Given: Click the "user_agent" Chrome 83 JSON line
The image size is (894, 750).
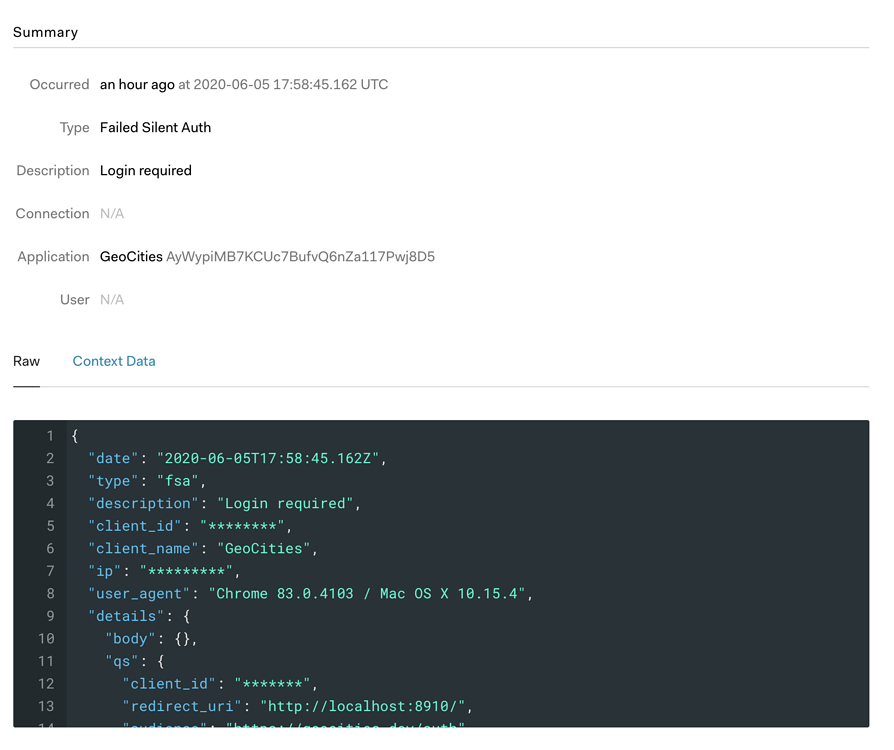Looking at the screenshot, I should (310, 594).
